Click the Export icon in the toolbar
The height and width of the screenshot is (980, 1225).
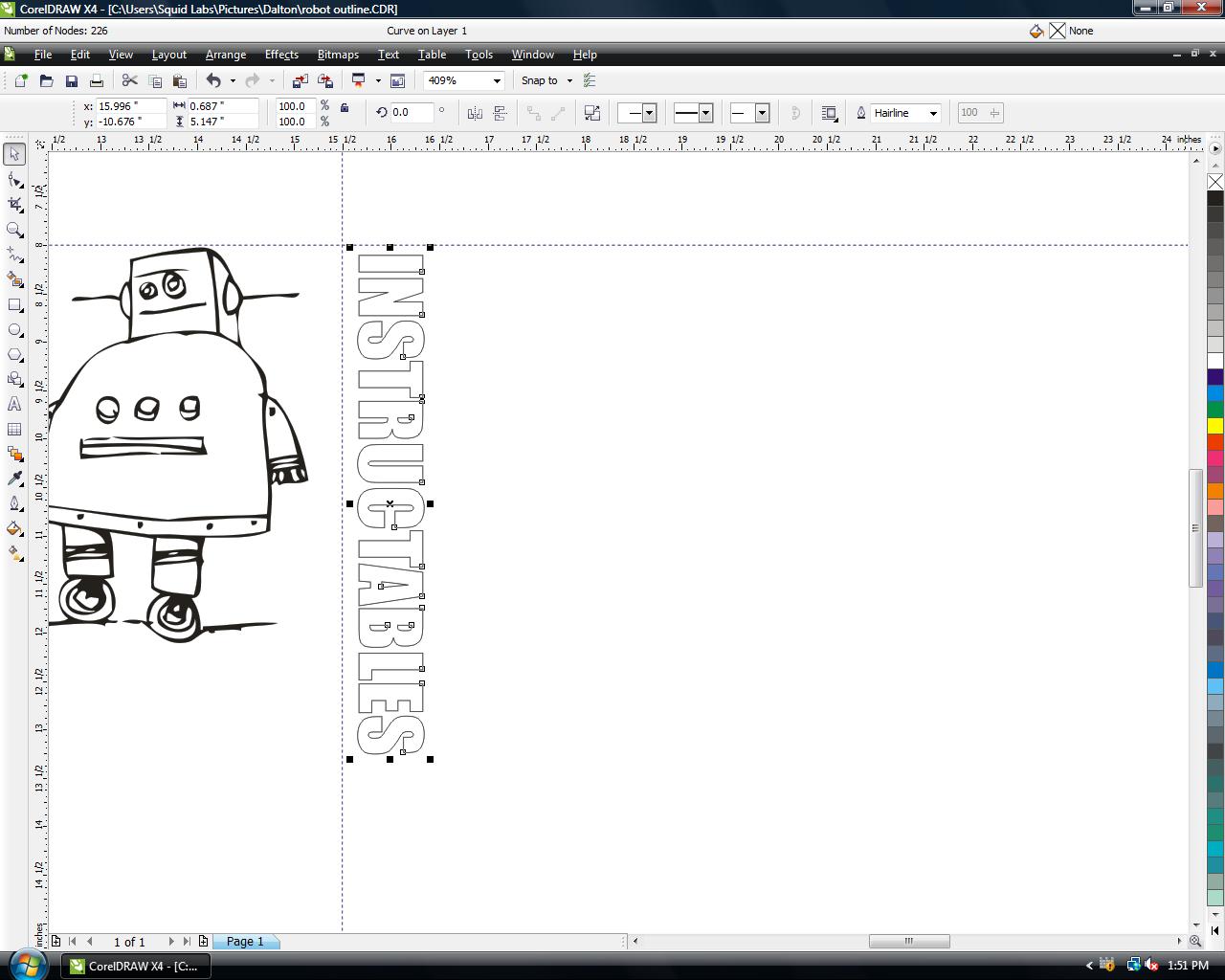(x=325, y=81)
